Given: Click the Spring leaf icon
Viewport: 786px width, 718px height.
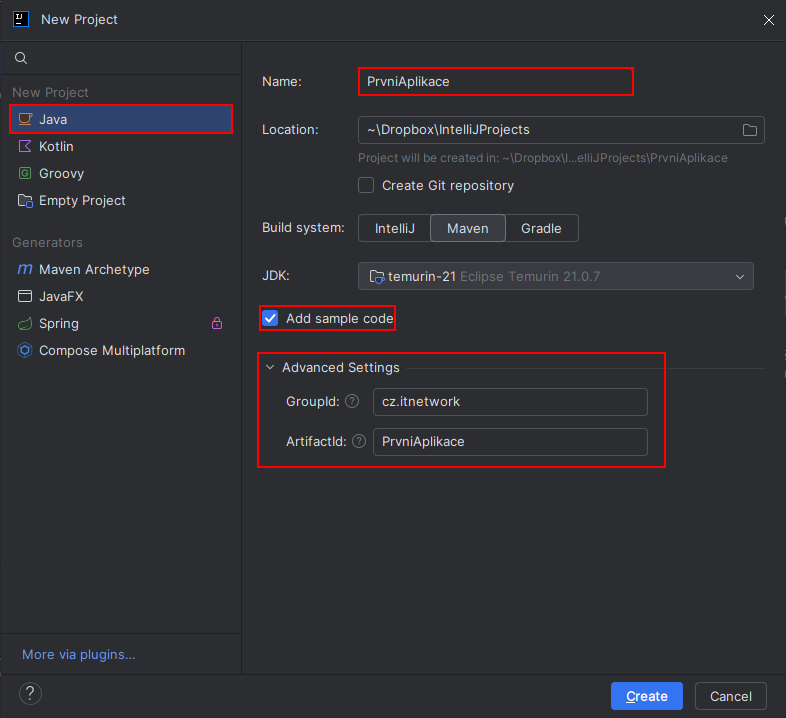Looking at the screenshot, I should (25, 323).
